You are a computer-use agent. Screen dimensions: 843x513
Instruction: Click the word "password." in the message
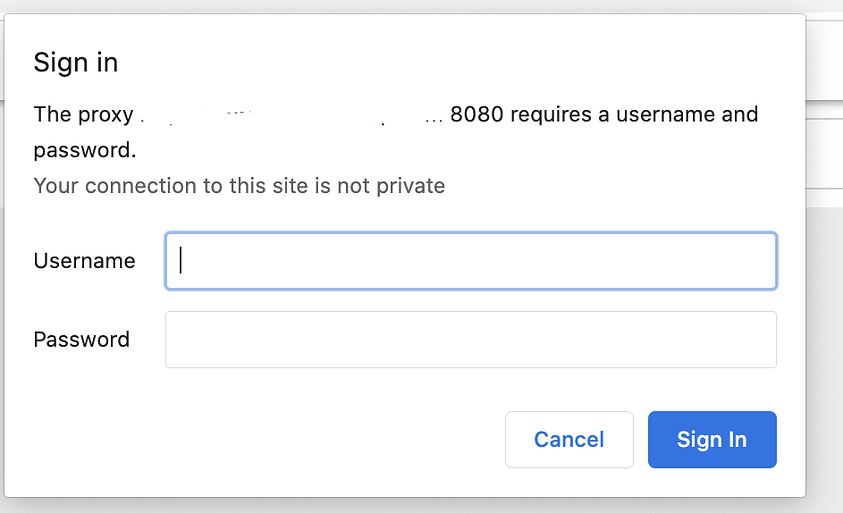click(x=84, y=150)
